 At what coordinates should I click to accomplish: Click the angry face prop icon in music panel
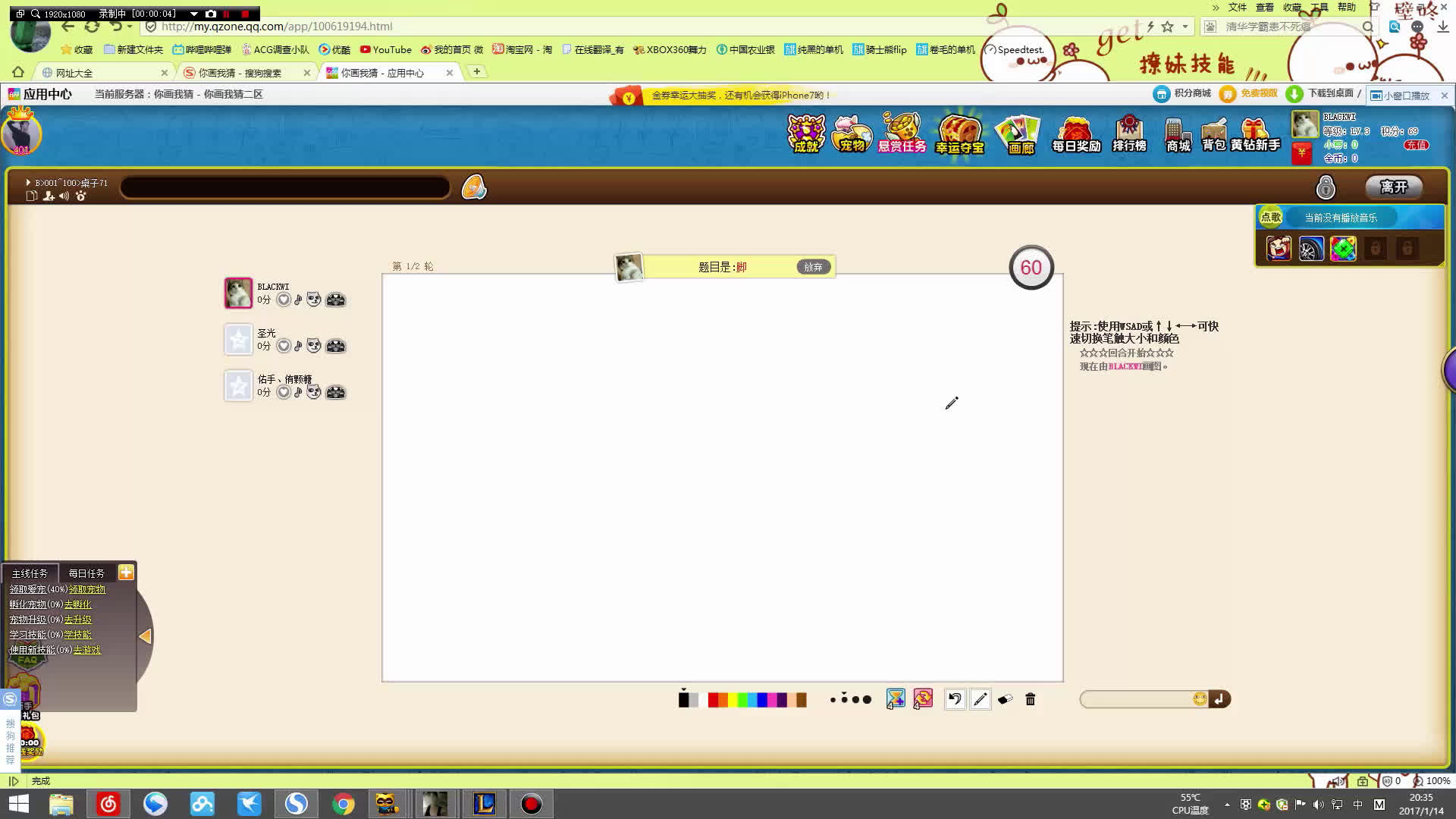(1279, 248)
